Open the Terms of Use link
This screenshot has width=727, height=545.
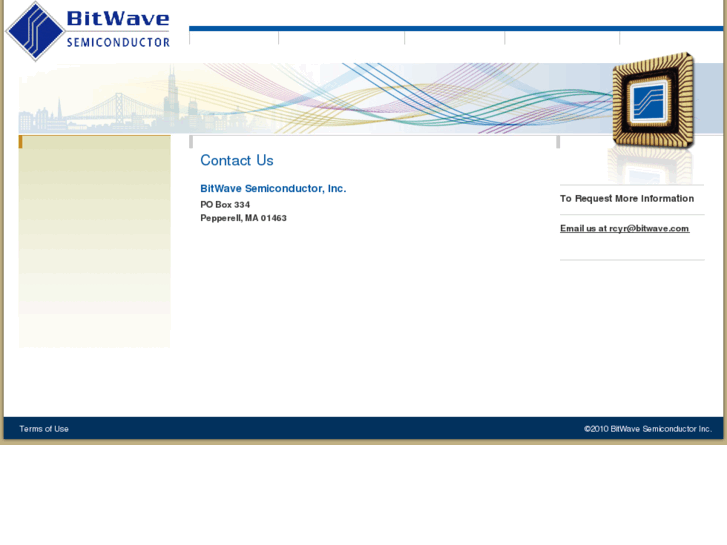pos(44,429)
